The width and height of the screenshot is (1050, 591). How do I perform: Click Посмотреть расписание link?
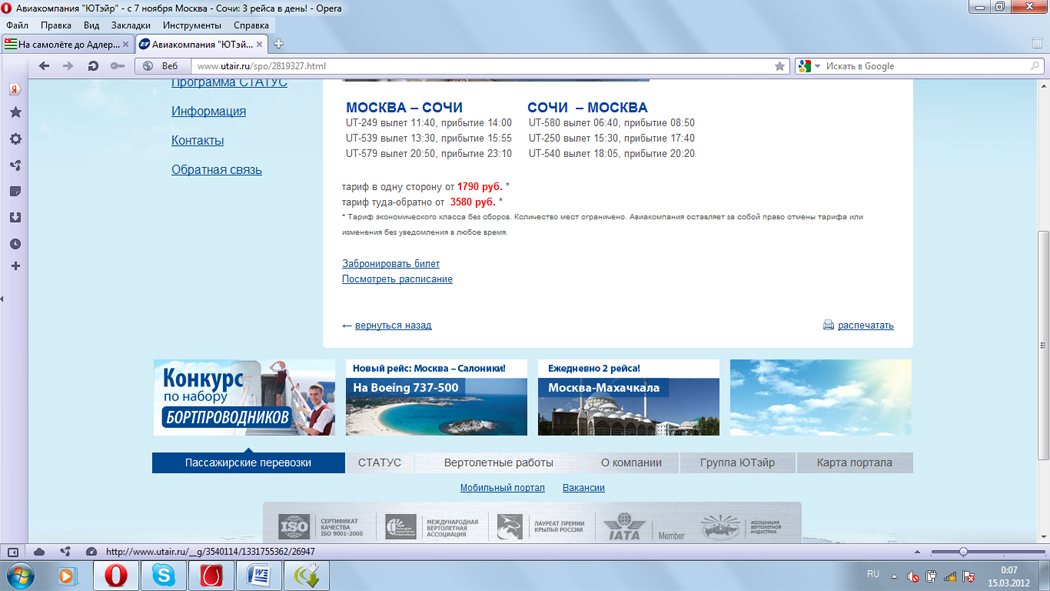(397, 279)
